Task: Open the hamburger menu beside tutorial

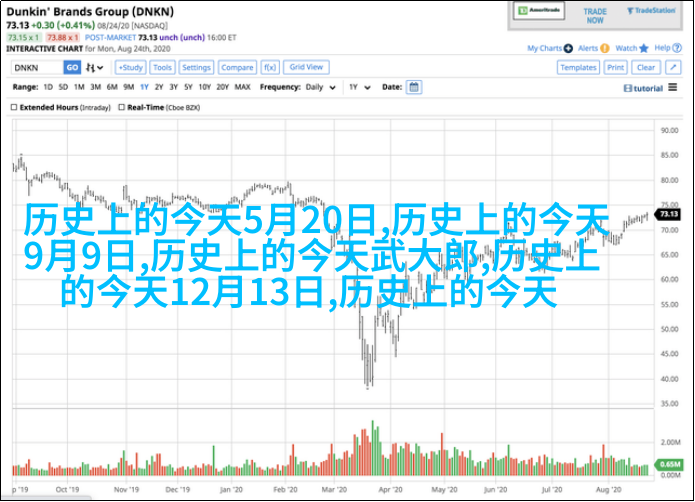Action: point(672,88)
